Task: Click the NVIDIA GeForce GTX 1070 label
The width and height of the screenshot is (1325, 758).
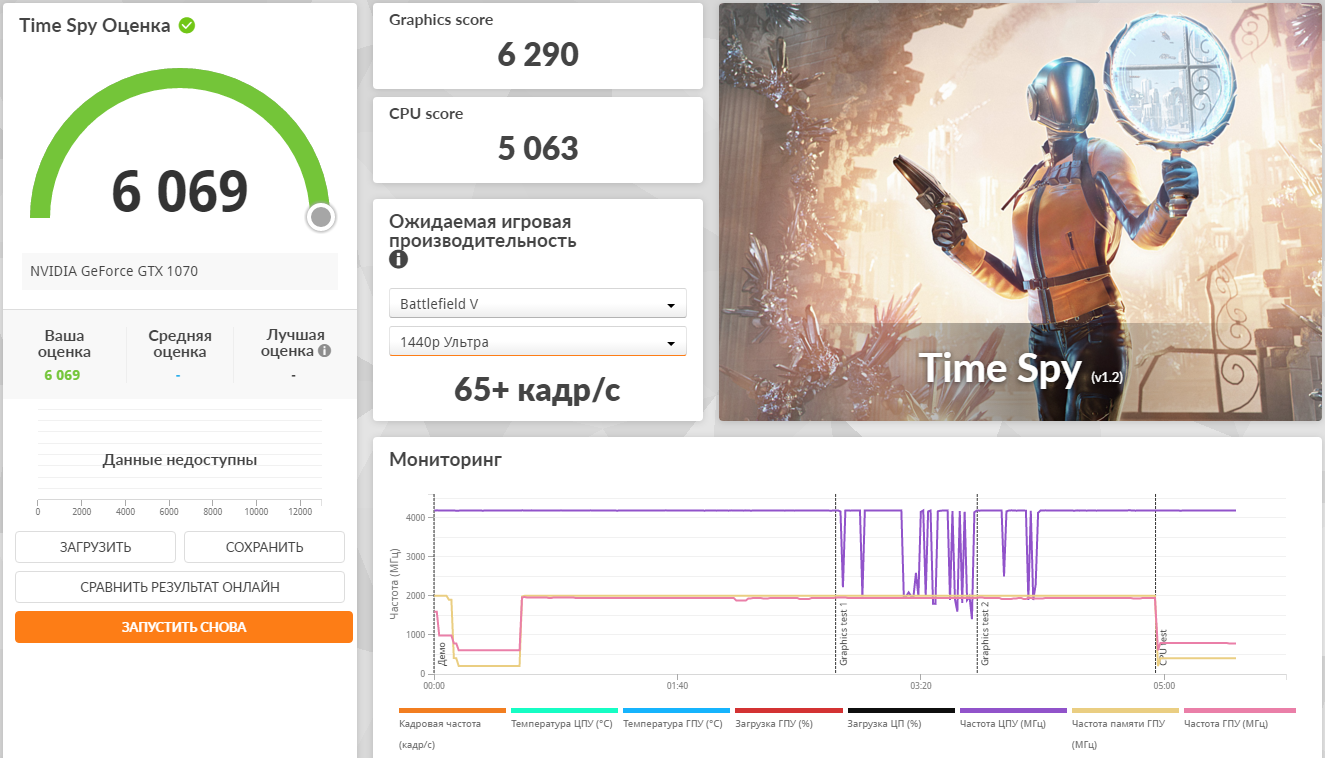Action: click(114, 271)
